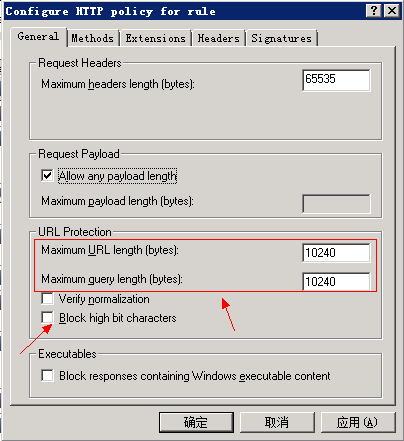Click the Allow any payload length label
Viewport: 404px width, 441px height.
[x=118, y=176]
